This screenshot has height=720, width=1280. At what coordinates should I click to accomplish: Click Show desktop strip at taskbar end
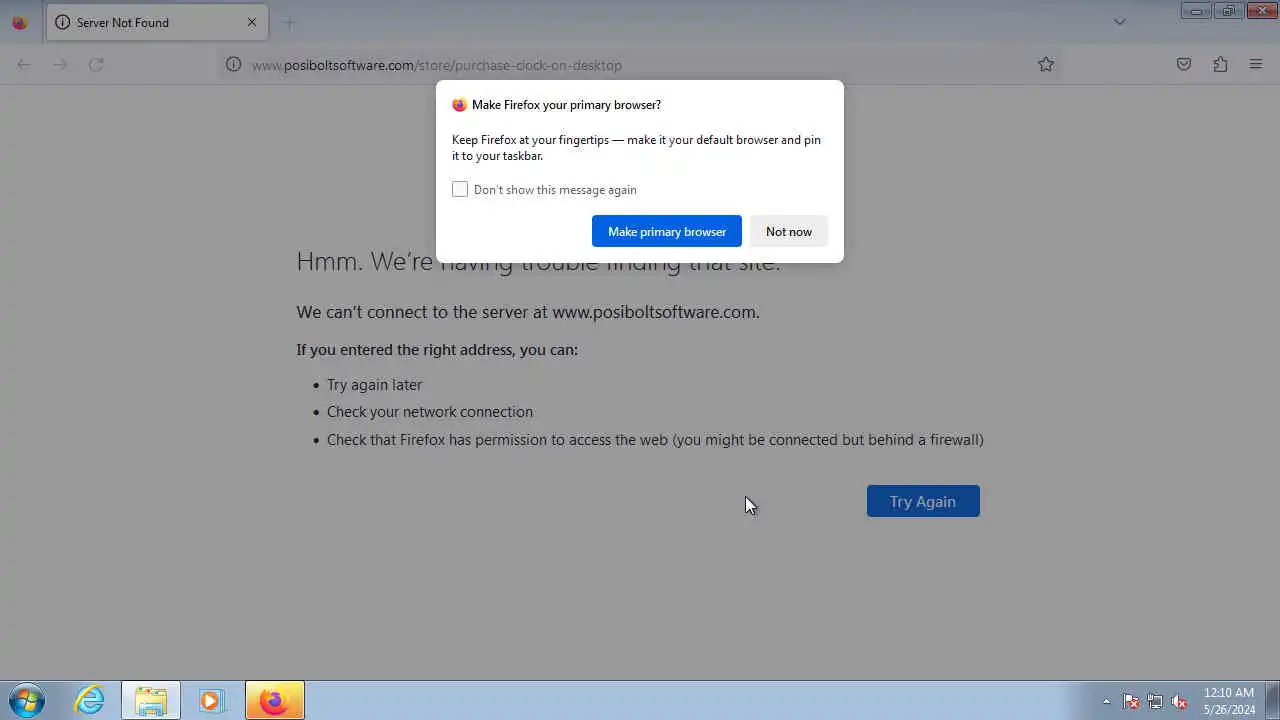point(1272,700)
